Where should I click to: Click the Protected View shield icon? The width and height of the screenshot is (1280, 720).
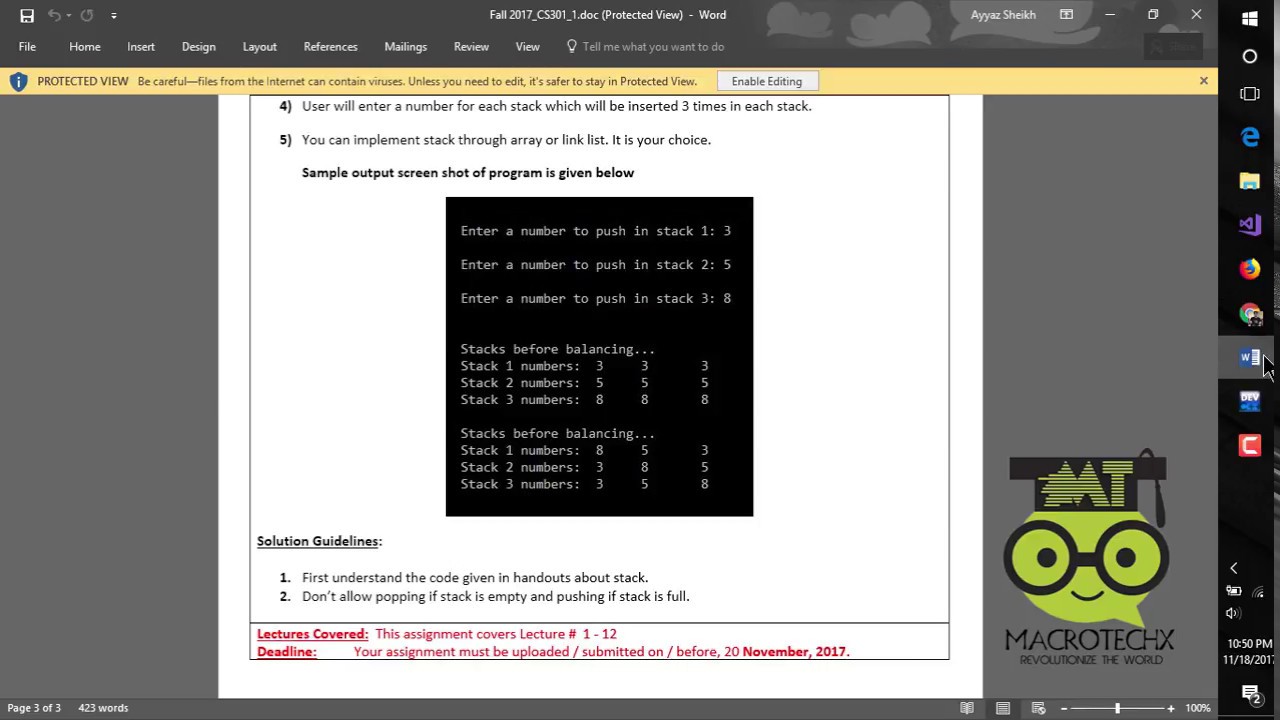(x=18, y=81)
